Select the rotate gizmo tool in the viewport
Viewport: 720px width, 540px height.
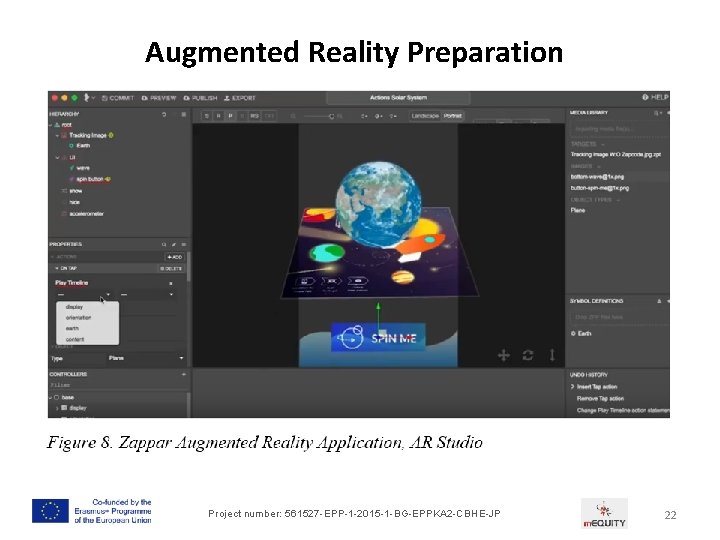(x=528, y=355)
